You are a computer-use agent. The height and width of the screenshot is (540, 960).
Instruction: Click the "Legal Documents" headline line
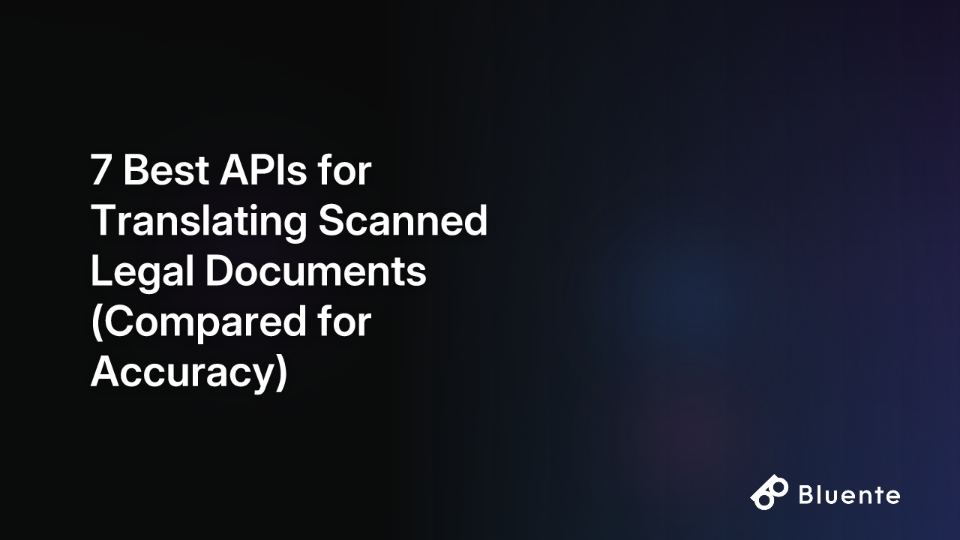(258, 271)
